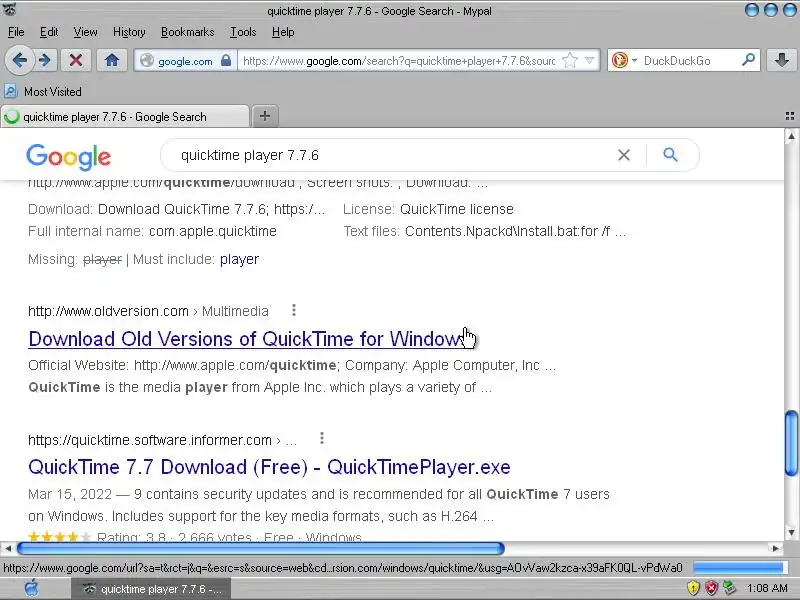The image size is (800, 600).
Task: Open the Most Visited bookmarks folder
Action: [x=43, y=91]
